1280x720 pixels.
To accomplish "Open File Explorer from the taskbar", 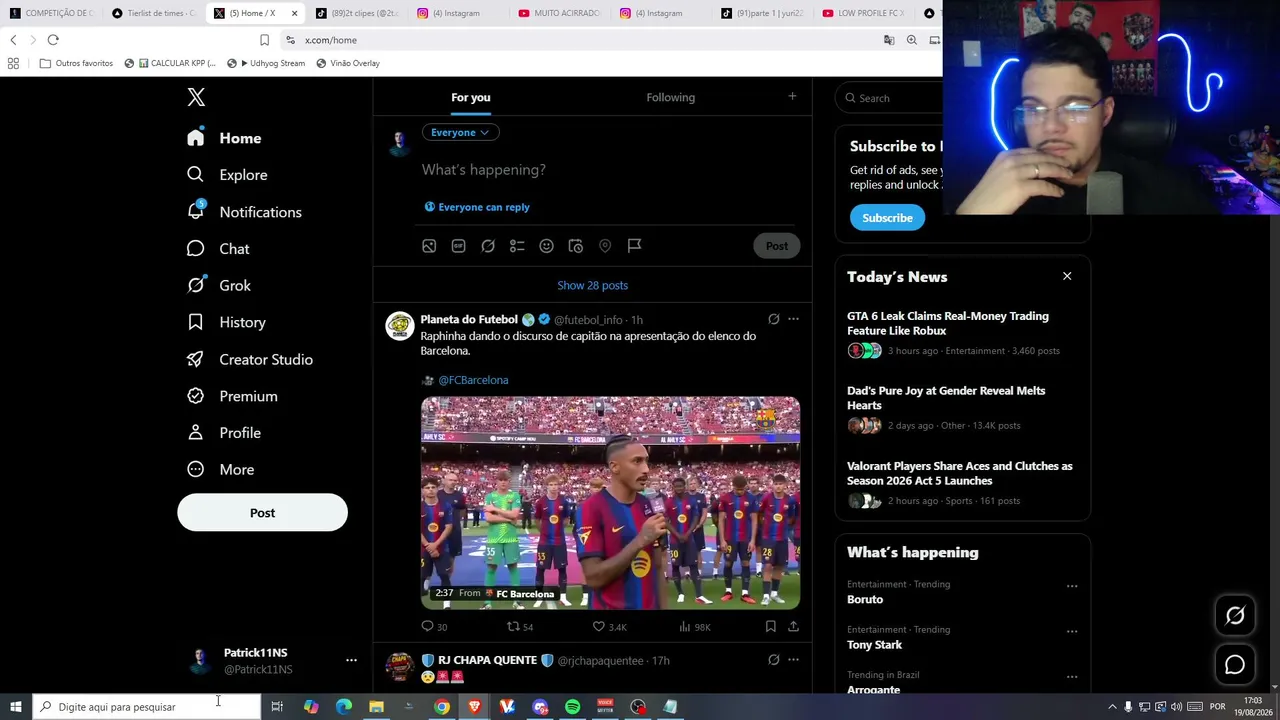I will click(x=376, y=707).
